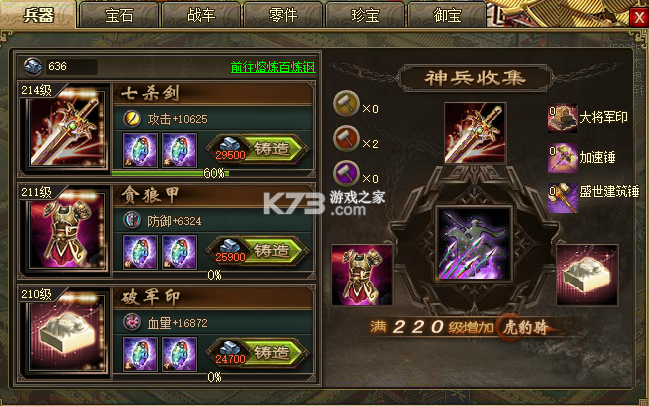This screenshot has width=649, height=406.
Task: Select the 破军印 seal icon in list
Action: [x=65, y=332]
